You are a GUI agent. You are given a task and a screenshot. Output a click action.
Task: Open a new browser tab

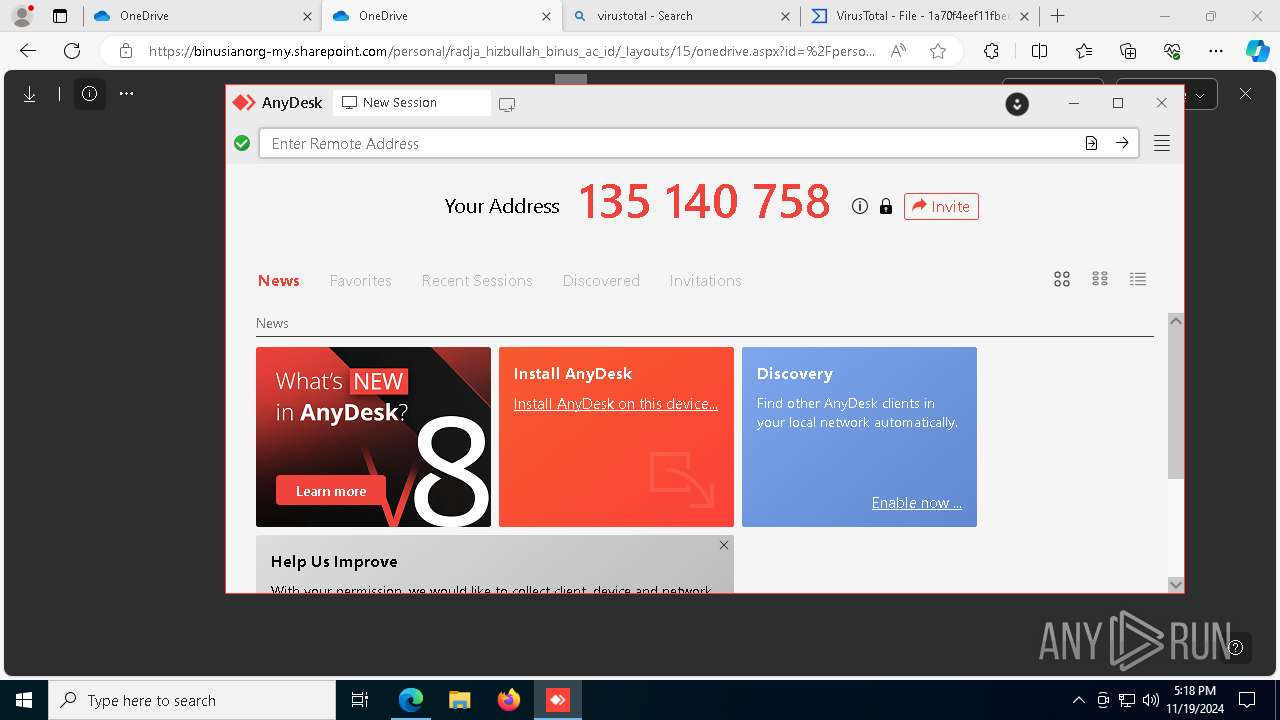coord(1057,16)
